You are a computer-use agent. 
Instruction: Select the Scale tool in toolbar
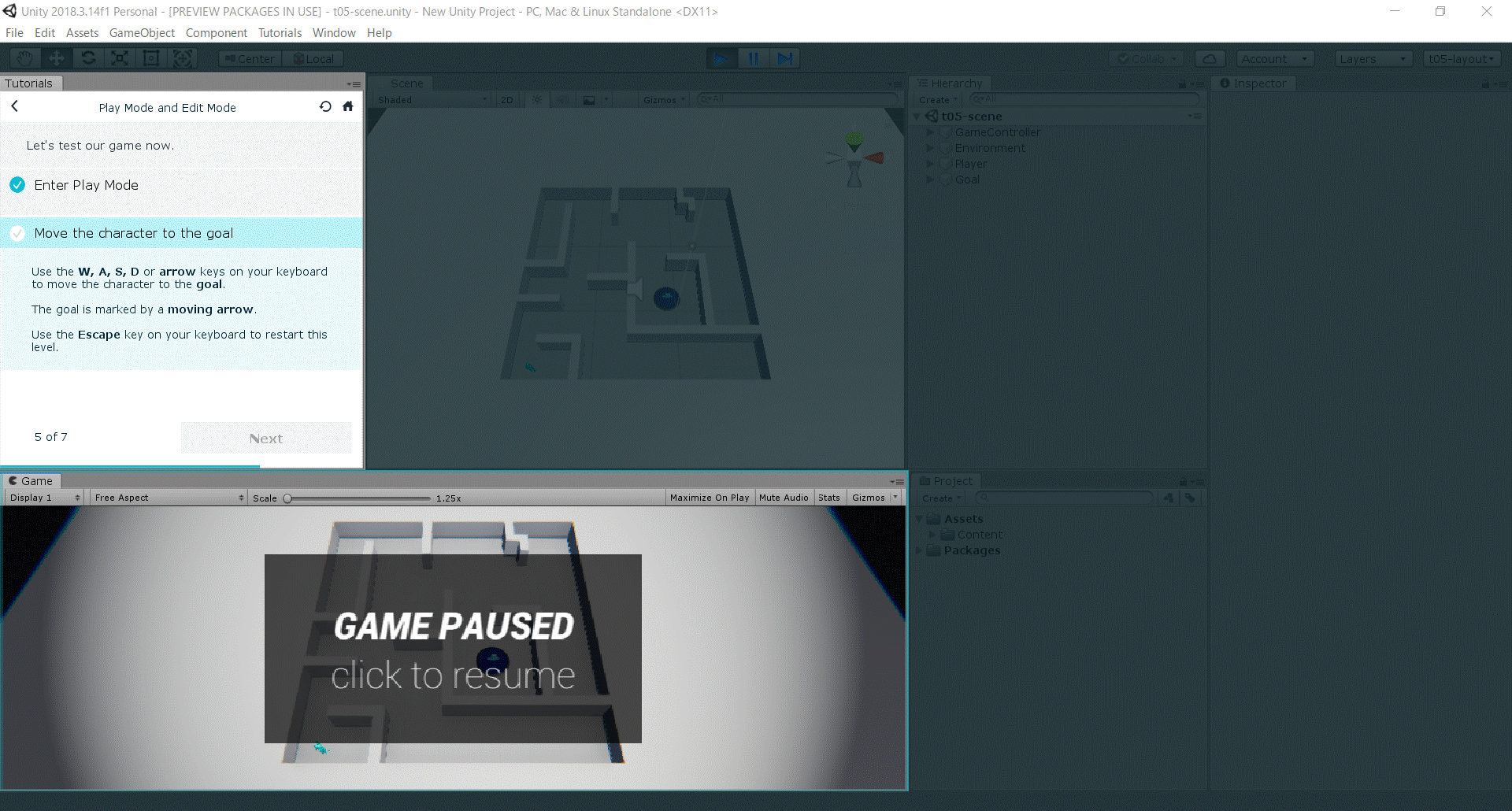coord(120,58)
